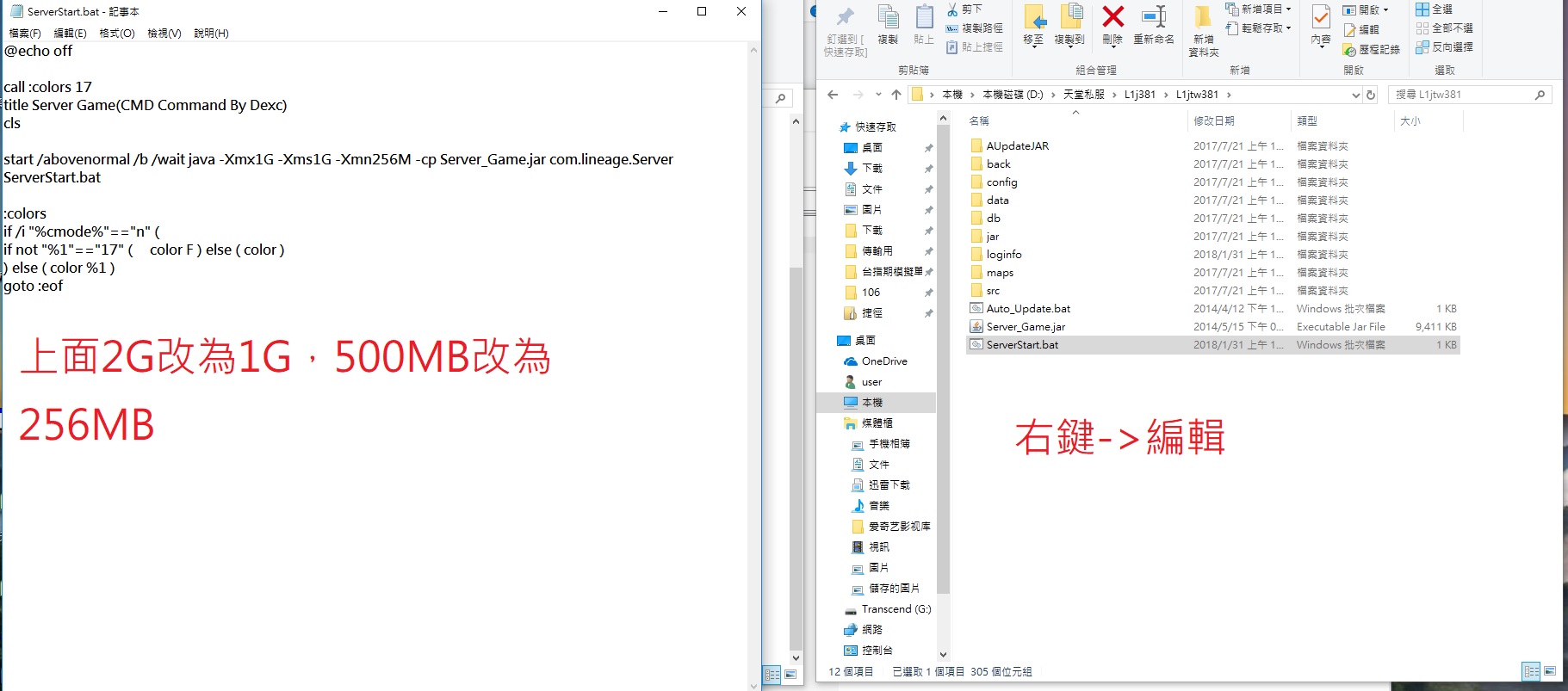Switch to large icons view in status bar
Viewport: 1568px width, 691px height.
[1550, 672]
